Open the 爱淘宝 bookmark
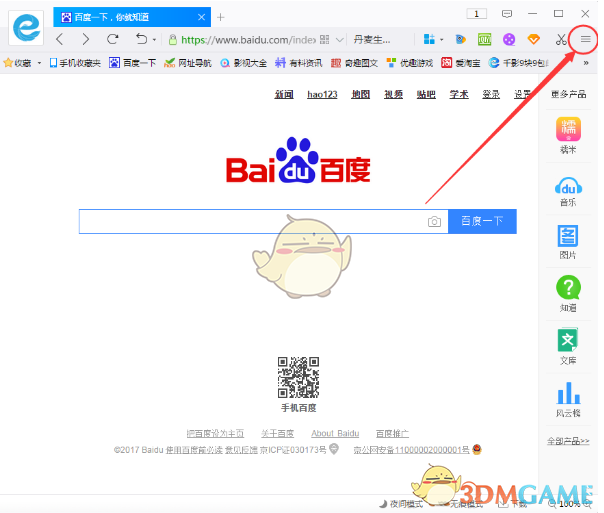 pyautogui.click(x=461, y=63)
